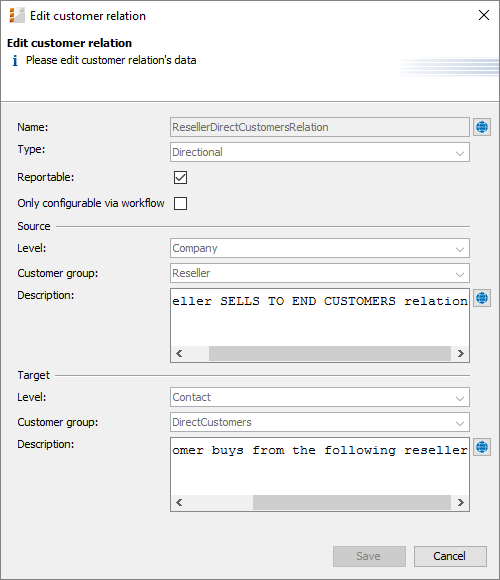This screenshot has width=500, height=580.
Task: Uncheck the Reportable checkbox
Action: click(x=180, y=178)
